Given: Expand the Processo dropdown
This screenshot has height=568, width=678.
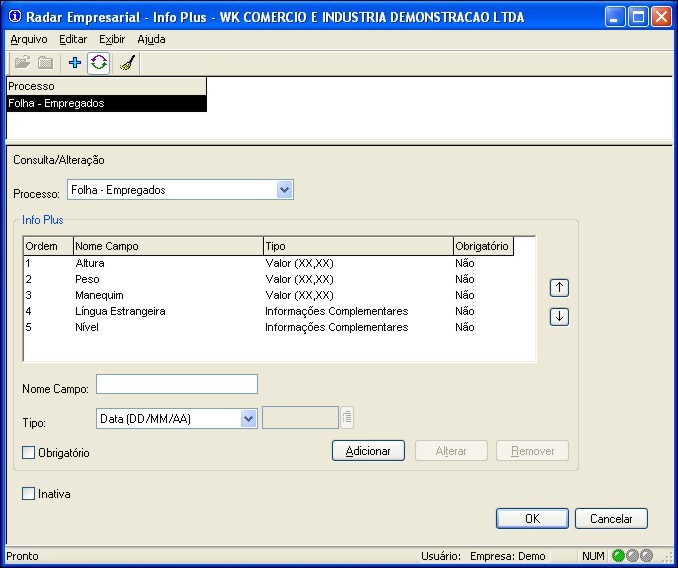Looking at the screenshot, I should [284, 190].
